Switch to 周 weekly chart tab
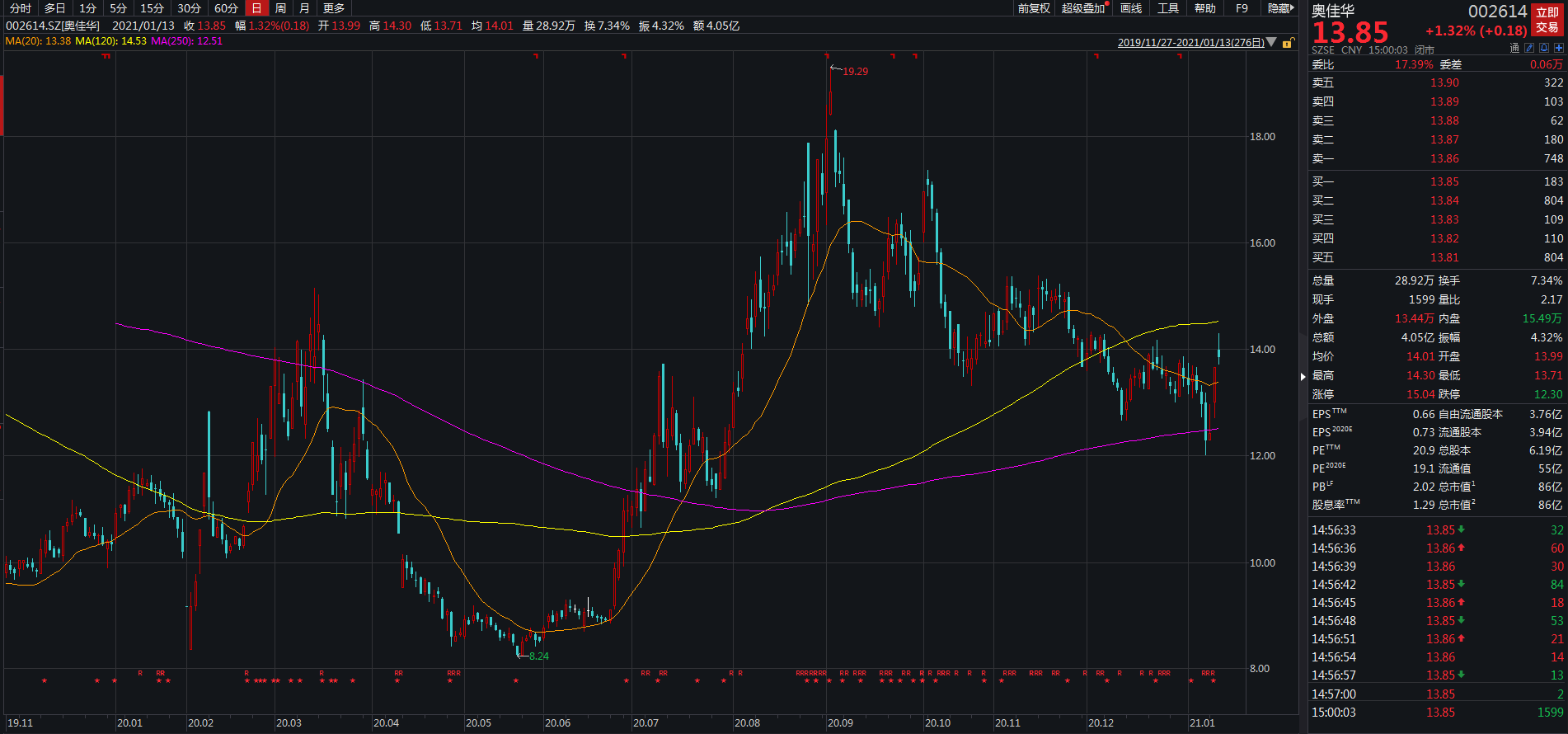Screen dimensions: 1568x734 coord(281,8)
